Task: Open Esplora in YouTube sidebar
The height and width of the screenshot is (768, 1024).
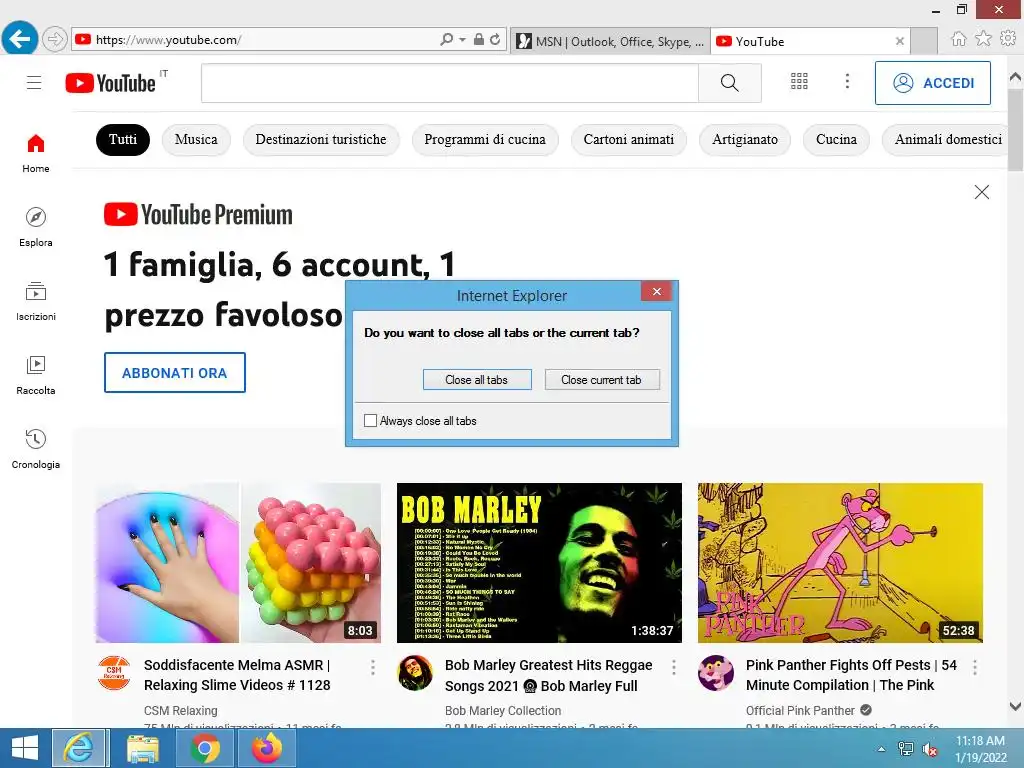Action: (x=36, y=227)
